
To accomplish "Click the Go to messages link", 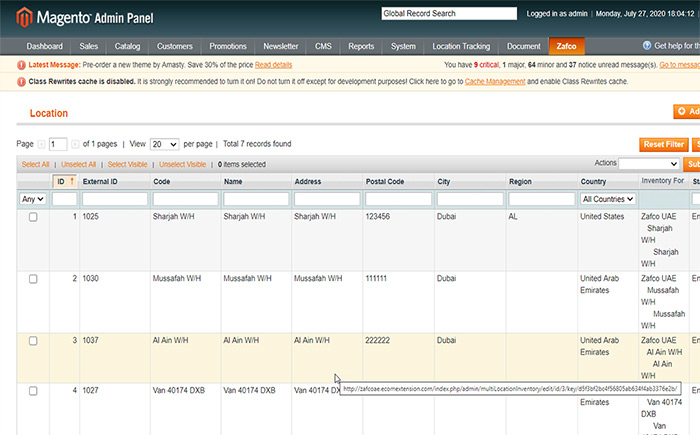I will [x=679, y=65].
